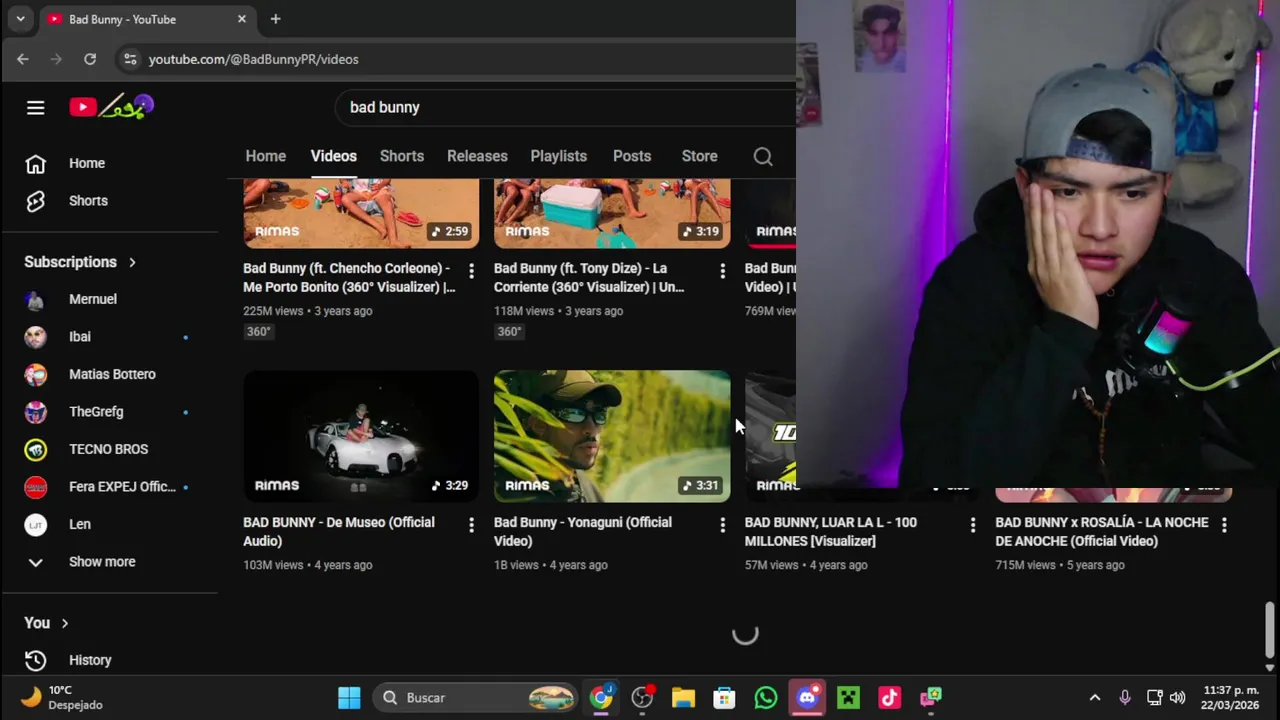Click the site info icon in the address bar
The width and height of the screenshot is (1280, 720).
[x=130, y=59]
